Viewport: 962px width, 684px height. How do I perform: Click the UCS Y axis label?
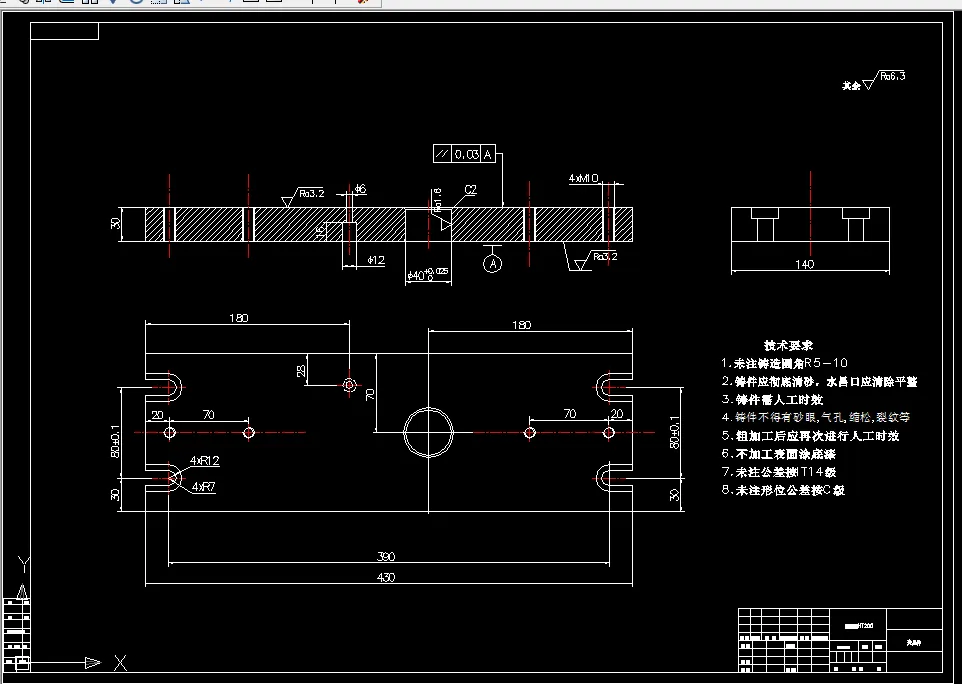(23, 564)
